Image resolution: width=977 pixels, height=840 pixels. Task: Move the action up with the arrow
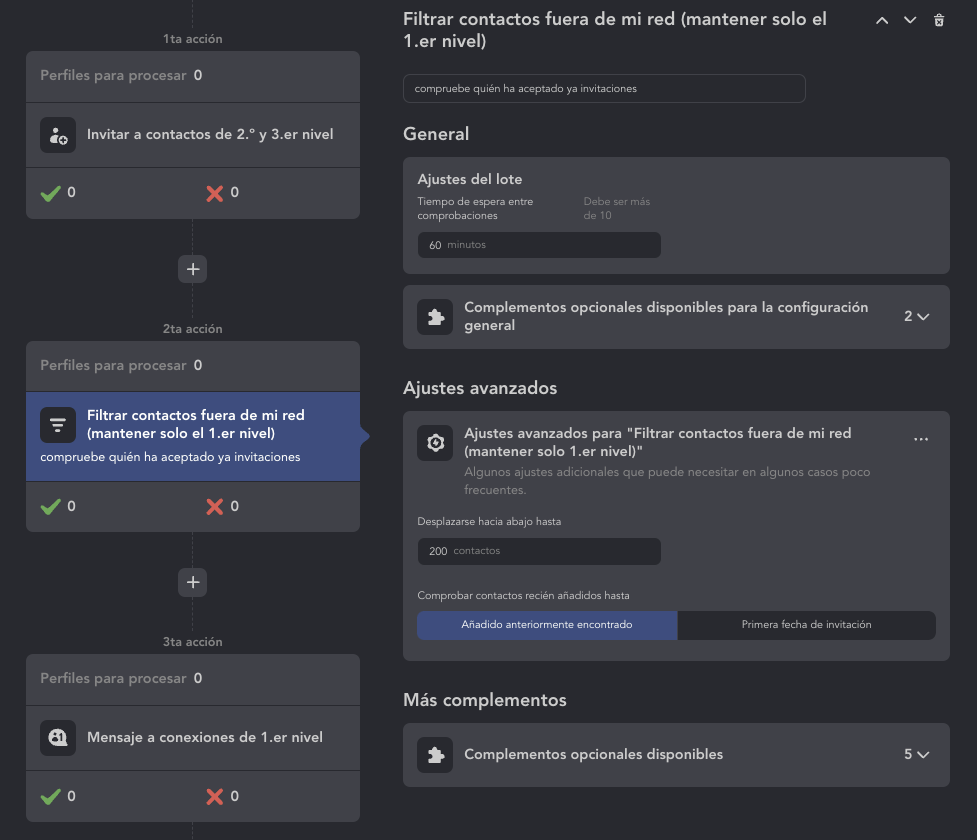(x=882, y=20)
